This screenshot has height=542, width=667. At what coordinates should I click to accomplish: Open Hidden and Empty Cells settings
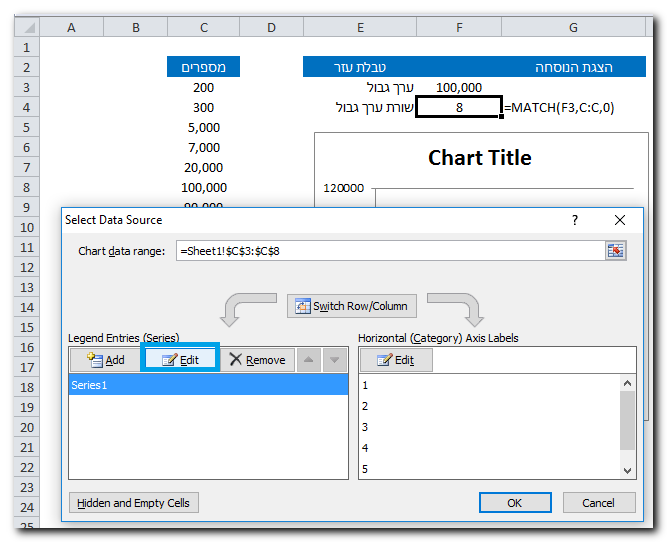134,503
